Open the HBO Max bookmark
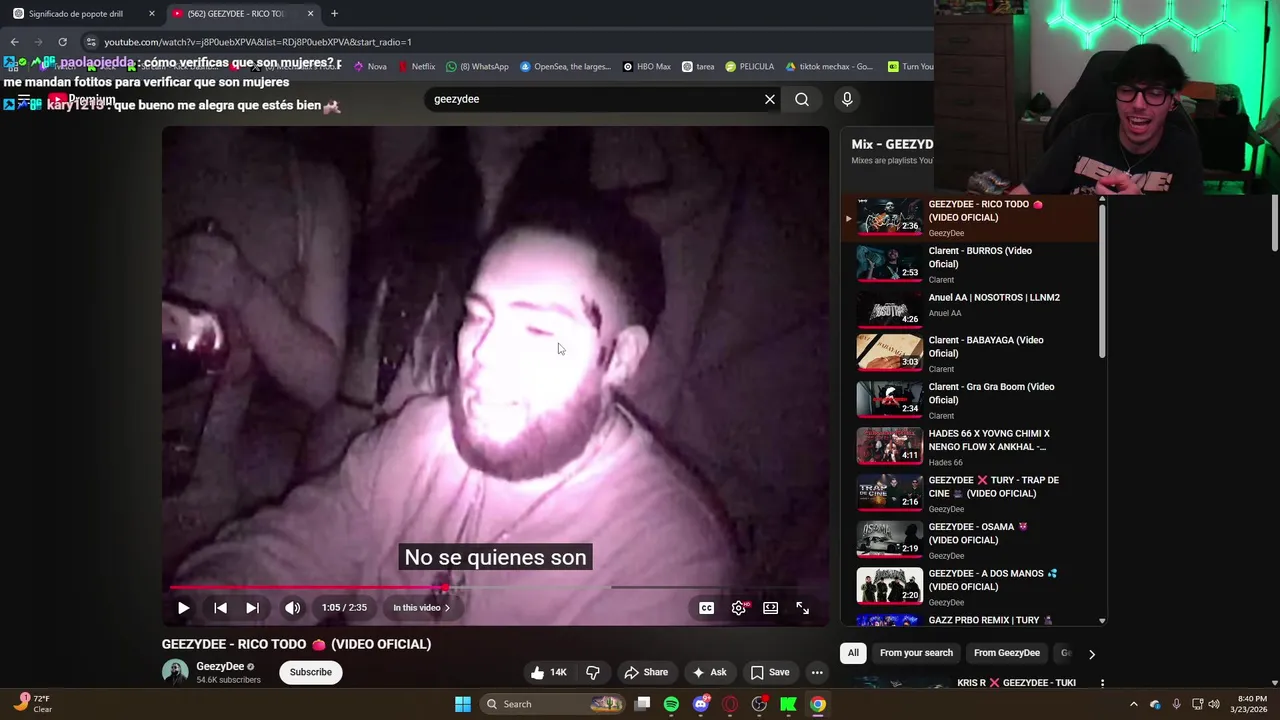The width and height of the screenshot is (1280, 720). coord(646,67)
